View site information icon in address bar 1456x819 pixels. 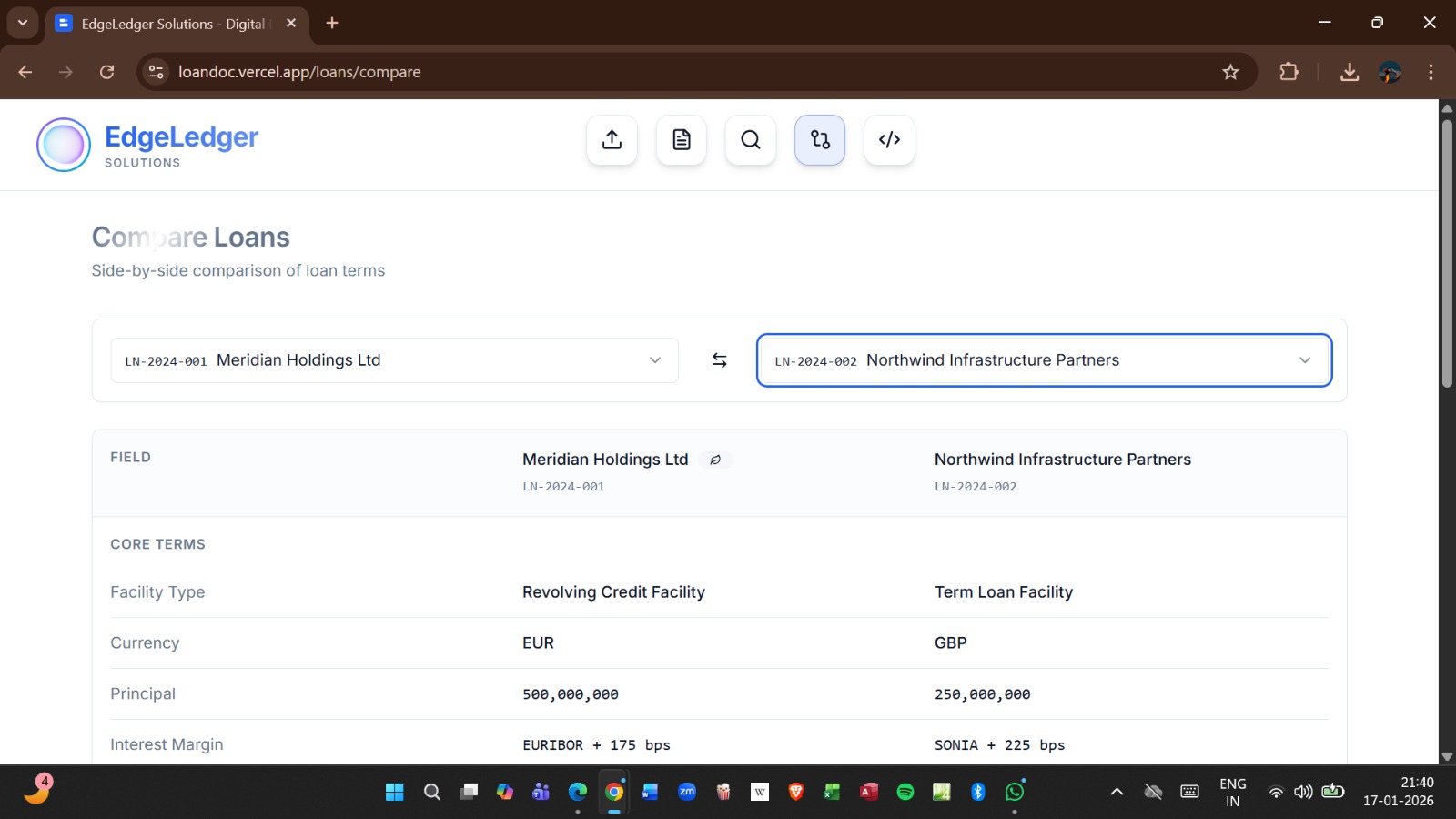click(x=157, y=72)
